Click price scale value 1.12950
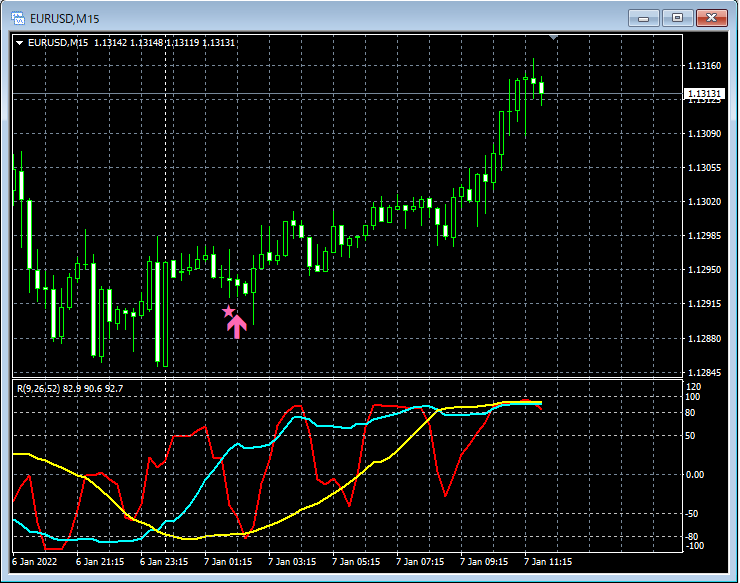 (x=705, y=270)
